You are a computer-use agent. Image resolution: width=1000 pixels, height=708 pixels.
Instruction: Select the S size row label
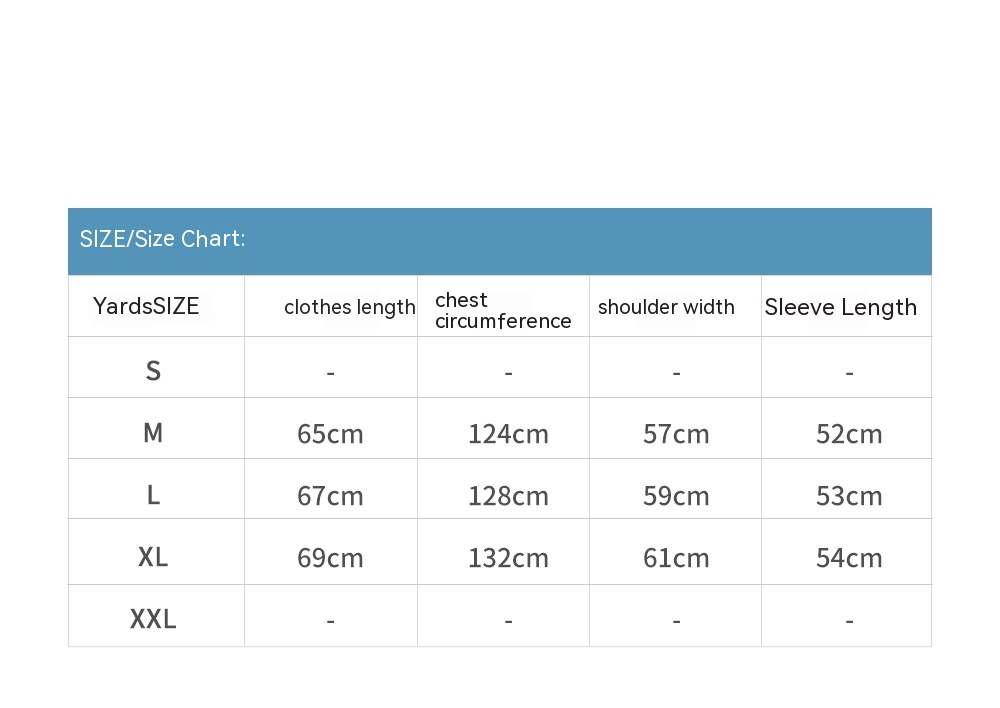click(153, 372)
